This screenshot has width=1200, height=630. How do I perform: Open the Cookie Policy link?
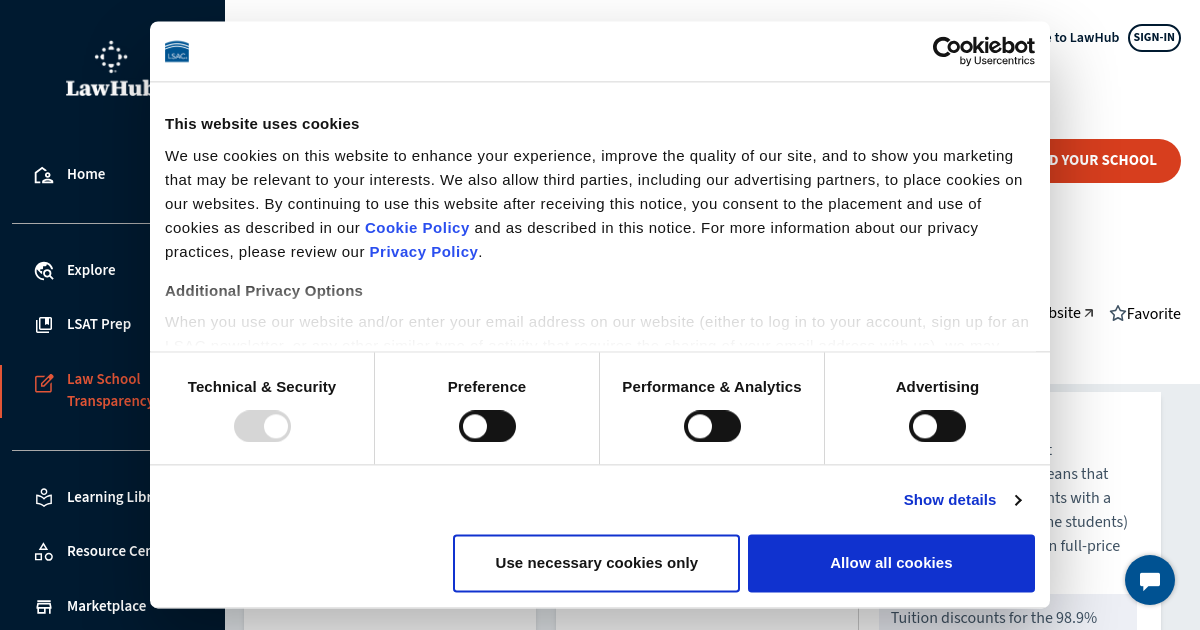pyautogui.click(x=417, y=228)
